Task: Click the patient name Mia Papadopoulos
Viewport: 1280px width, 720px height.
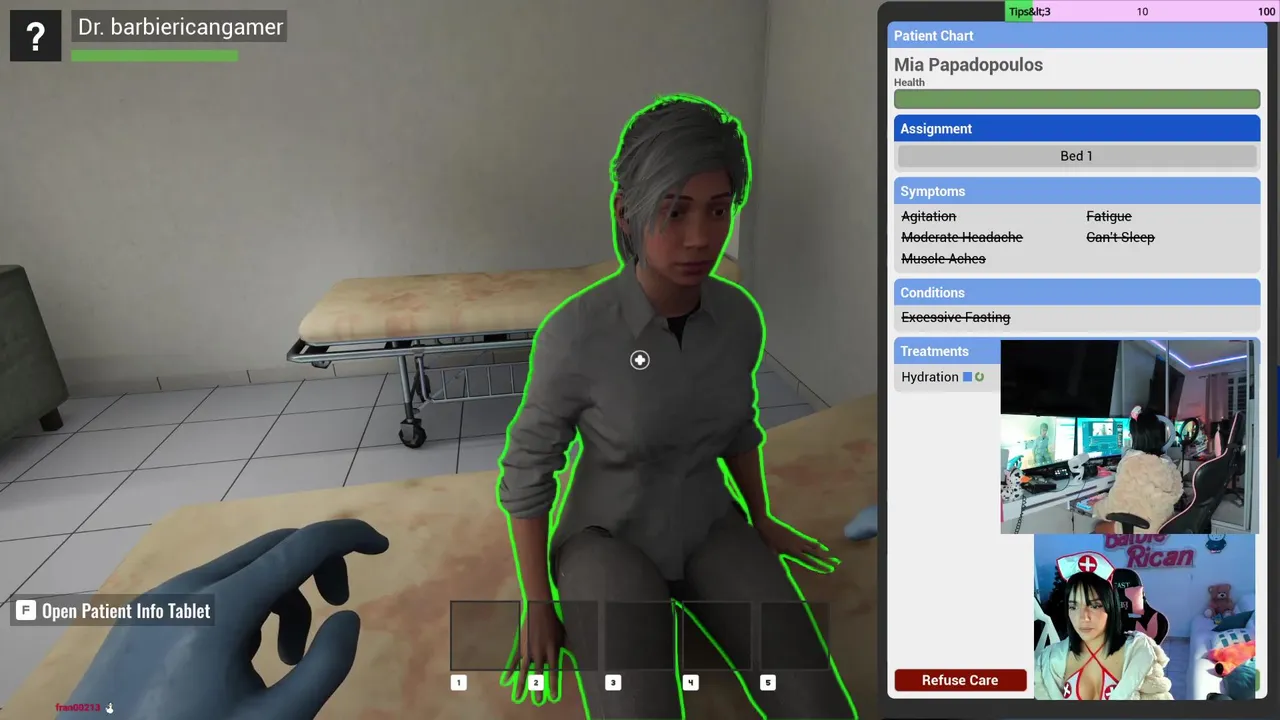Action: [x=968, y=65]
